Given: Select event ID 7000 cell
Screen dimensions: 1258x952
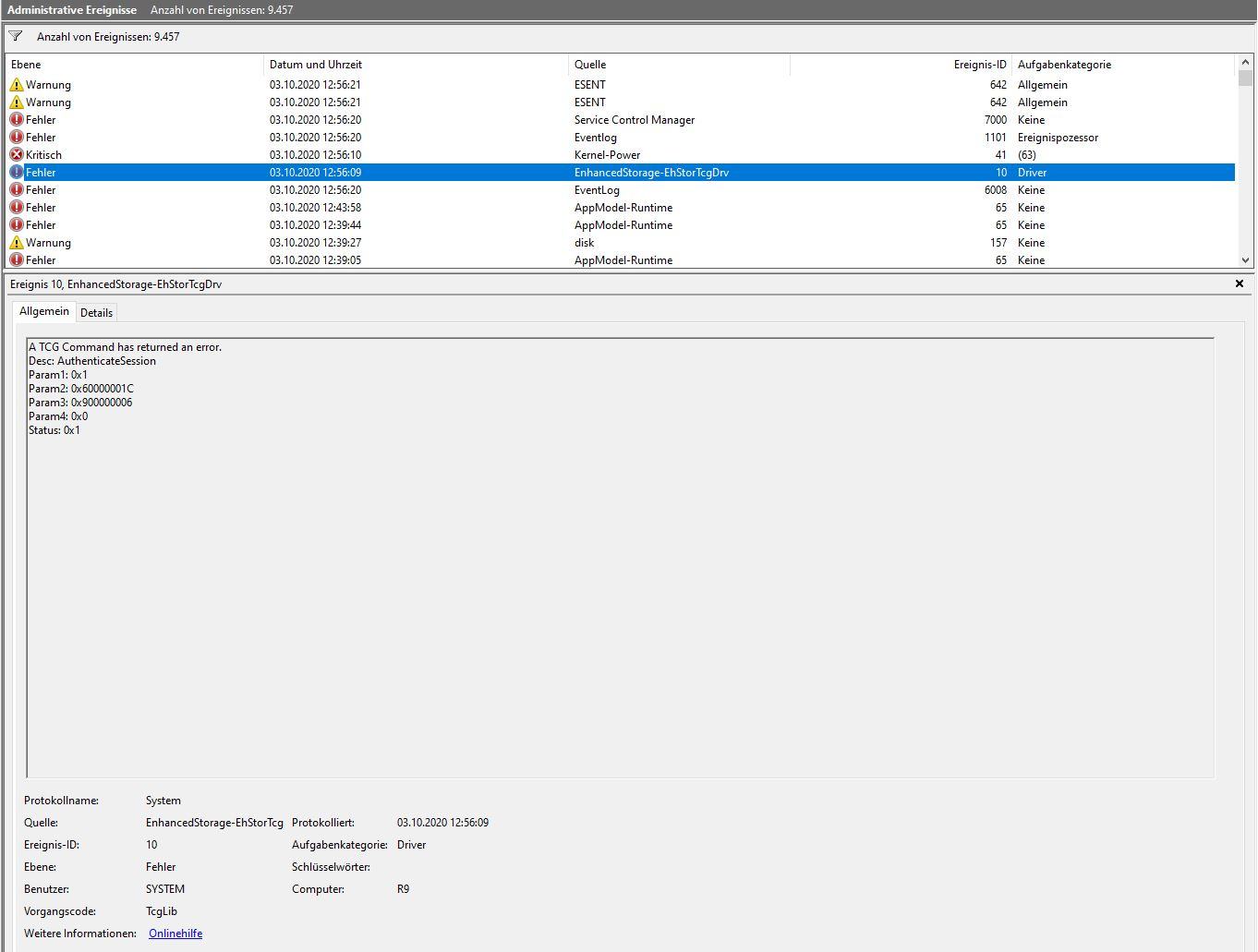Looking at the screenshot, I should (x=995, y=120).
